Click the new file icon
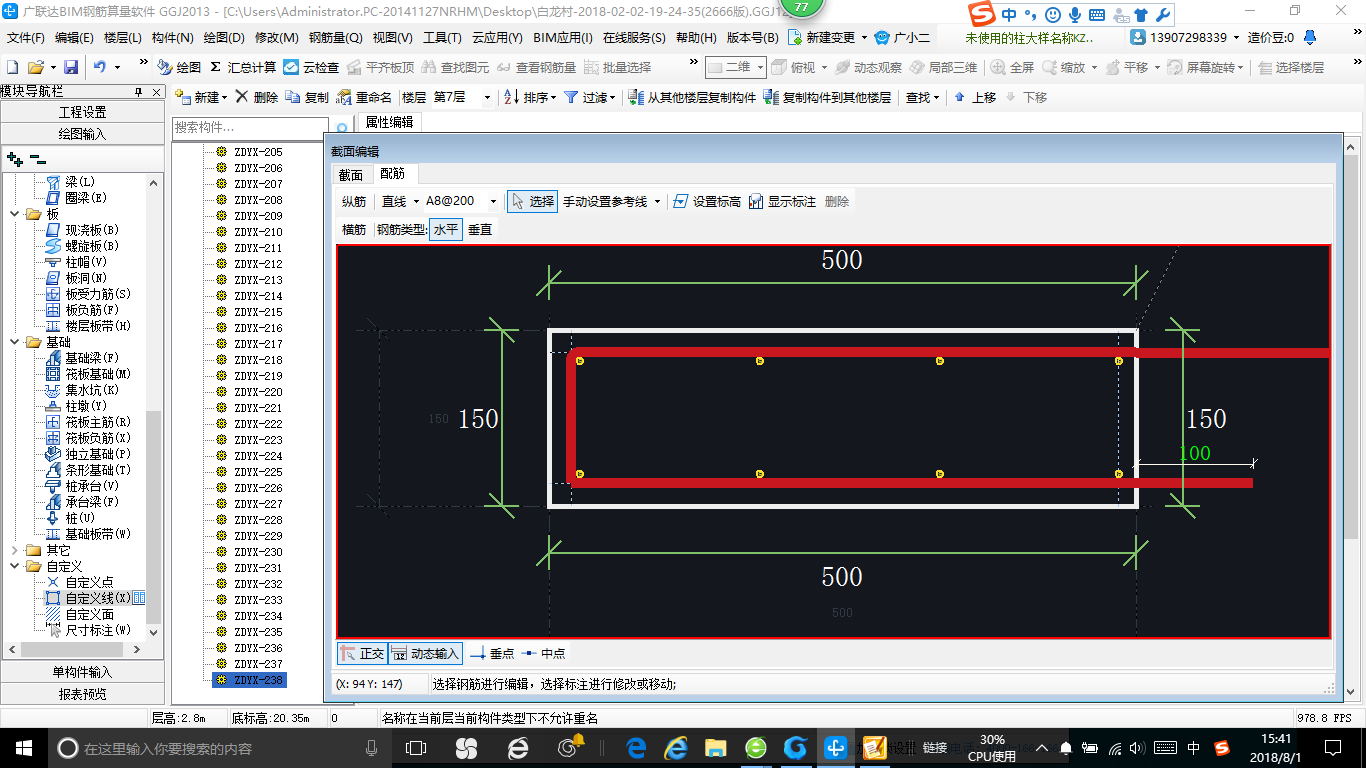 click(12, 67)
